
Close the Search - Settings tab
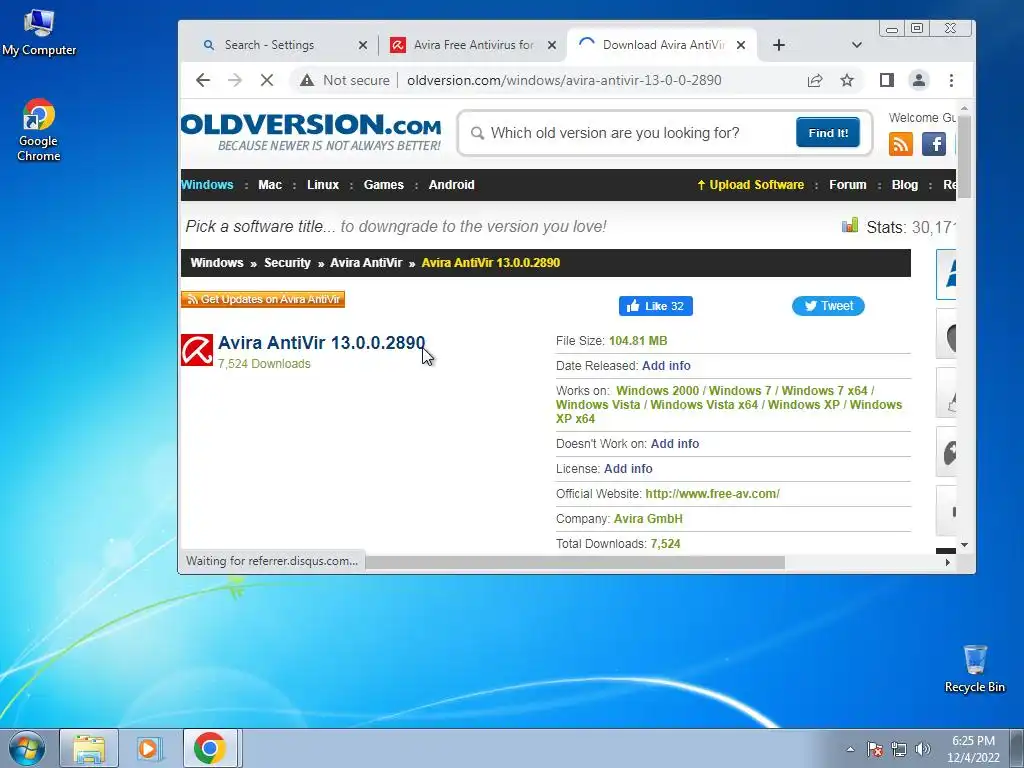(363, 45)
